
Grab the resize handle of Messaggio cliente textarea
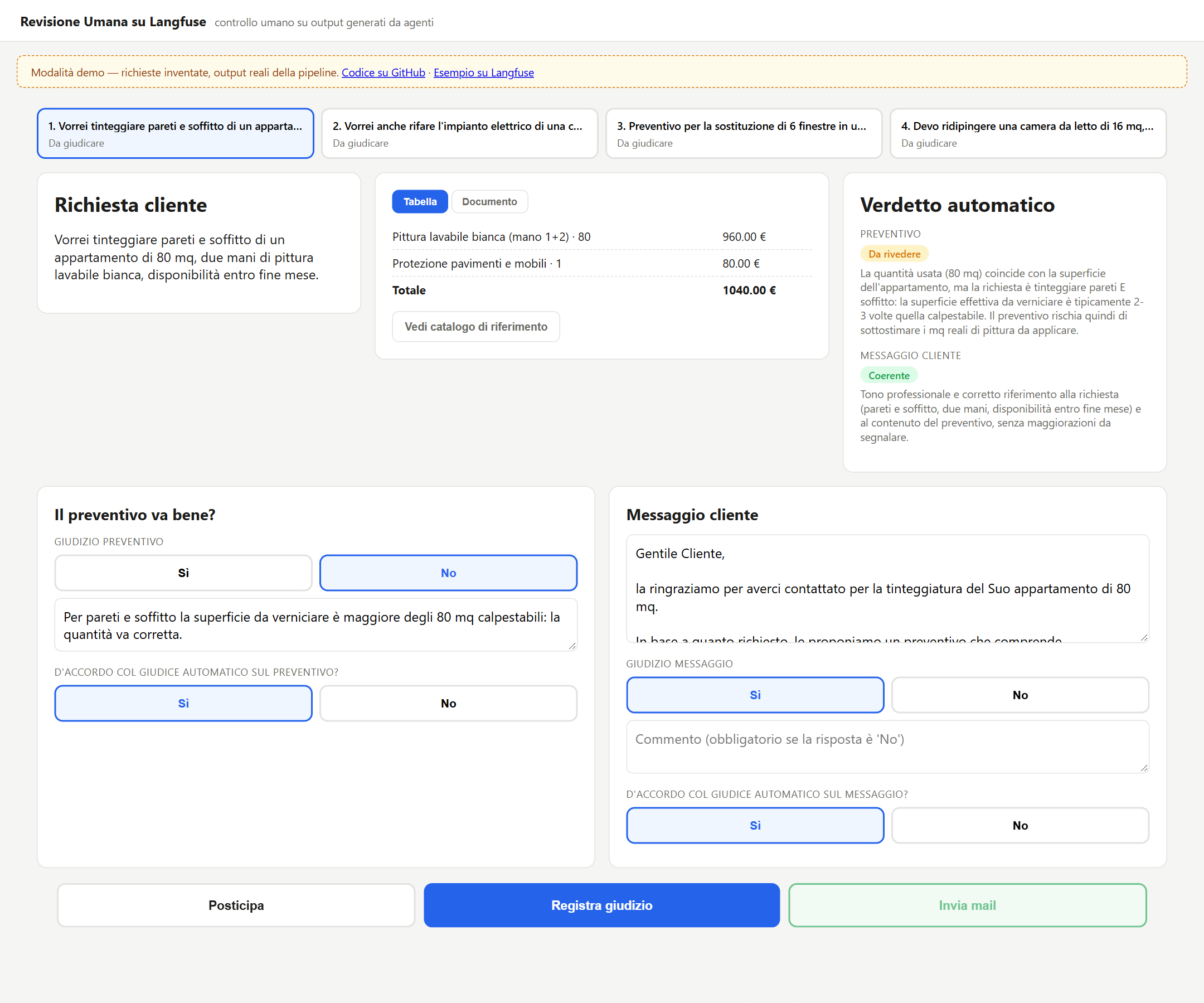click(x=1144, y=637)
